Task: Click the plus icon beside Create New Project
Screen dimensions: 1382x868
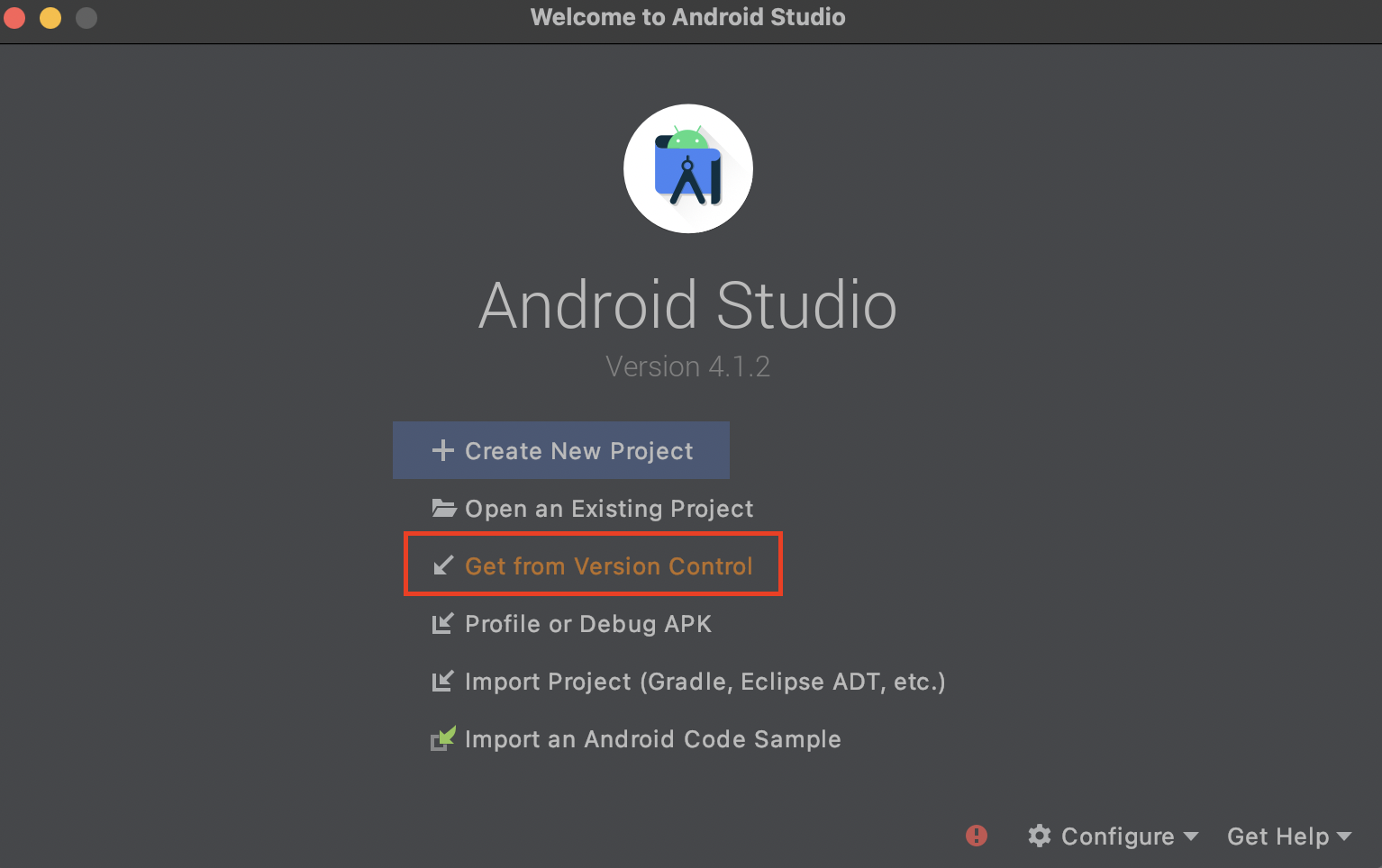Action: [x=442, y=450]
